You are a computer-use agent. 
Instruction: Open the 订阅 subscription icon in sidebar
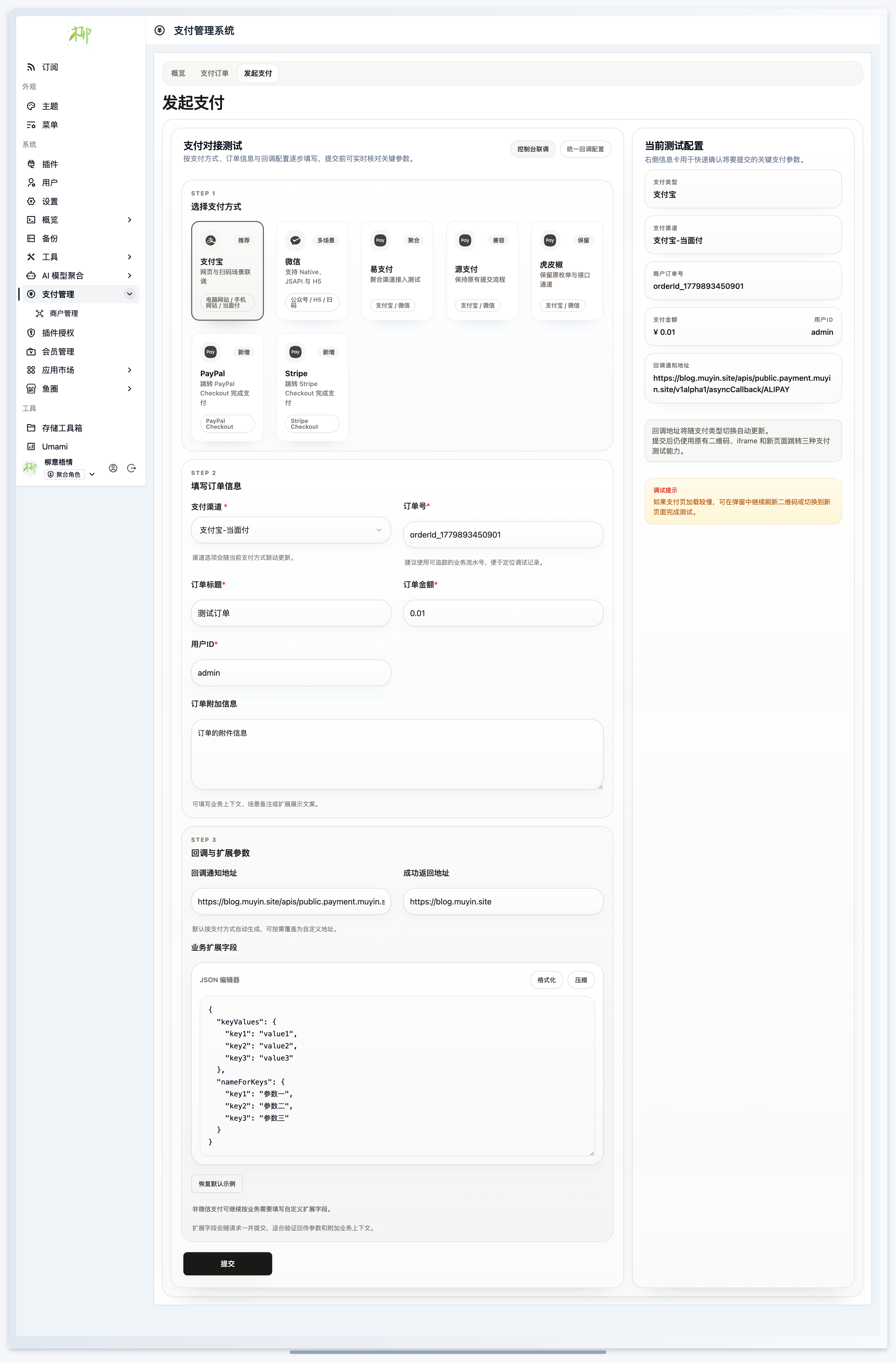coord(31,67)
